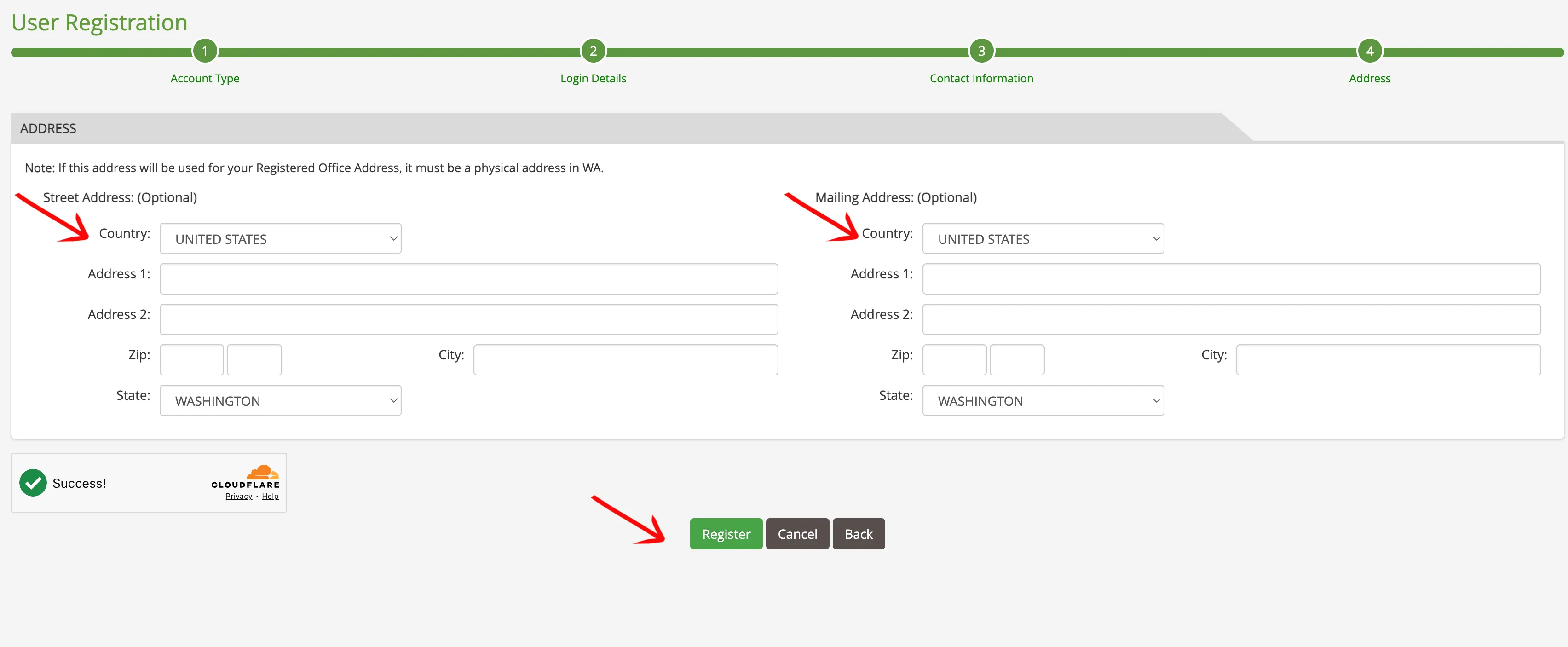
Task: Click the Cloudflare logo
Action: 245,477
